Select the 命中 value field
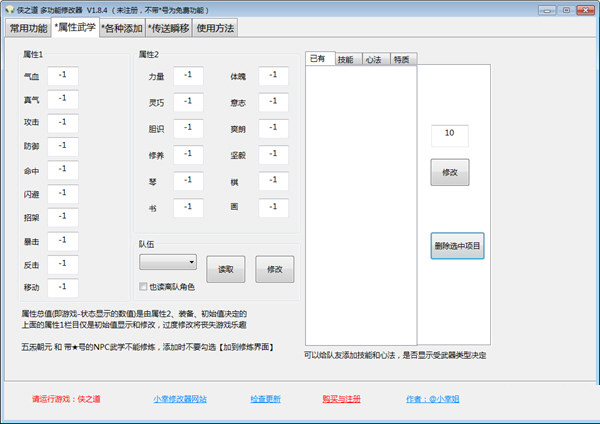Viewport: 600px width, 424px height. click(63, 170)
